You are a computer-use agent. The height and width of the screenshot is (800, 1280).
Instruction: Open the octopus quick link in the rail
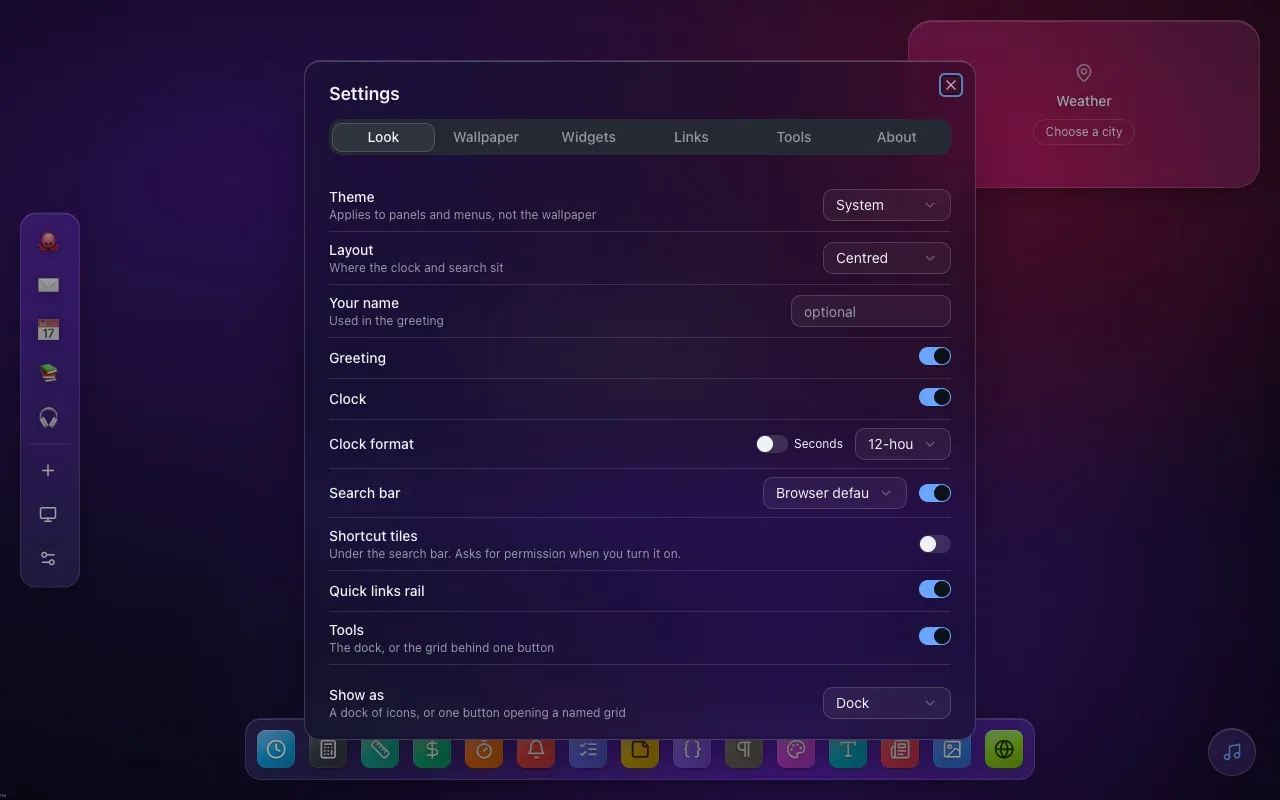point(48,241)
